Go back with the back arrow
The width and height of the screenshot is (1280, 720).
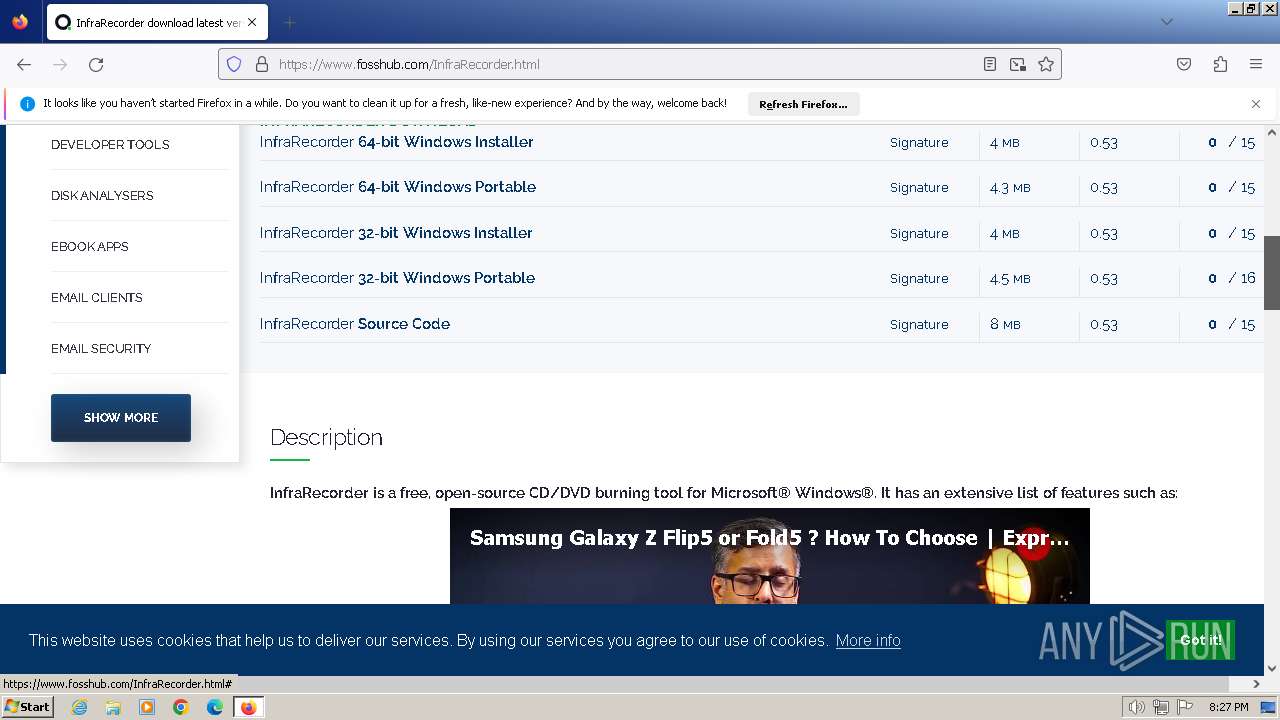point(24,64)
